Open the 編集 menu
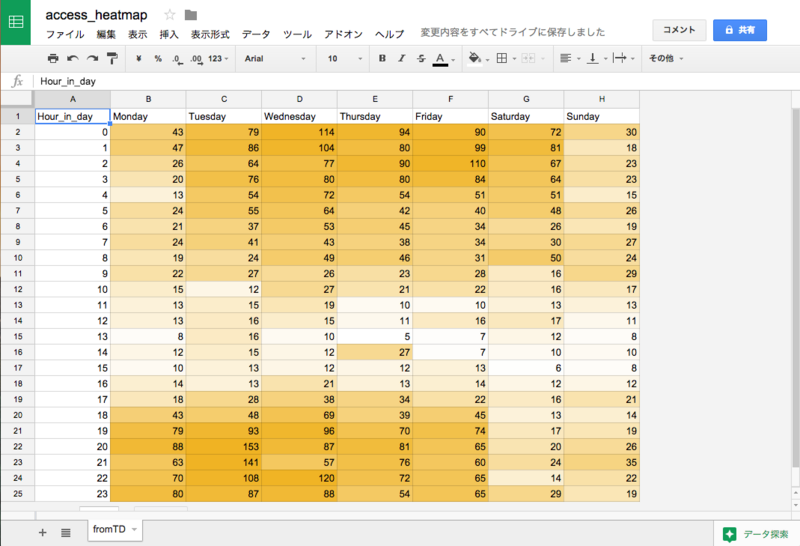 106,34
